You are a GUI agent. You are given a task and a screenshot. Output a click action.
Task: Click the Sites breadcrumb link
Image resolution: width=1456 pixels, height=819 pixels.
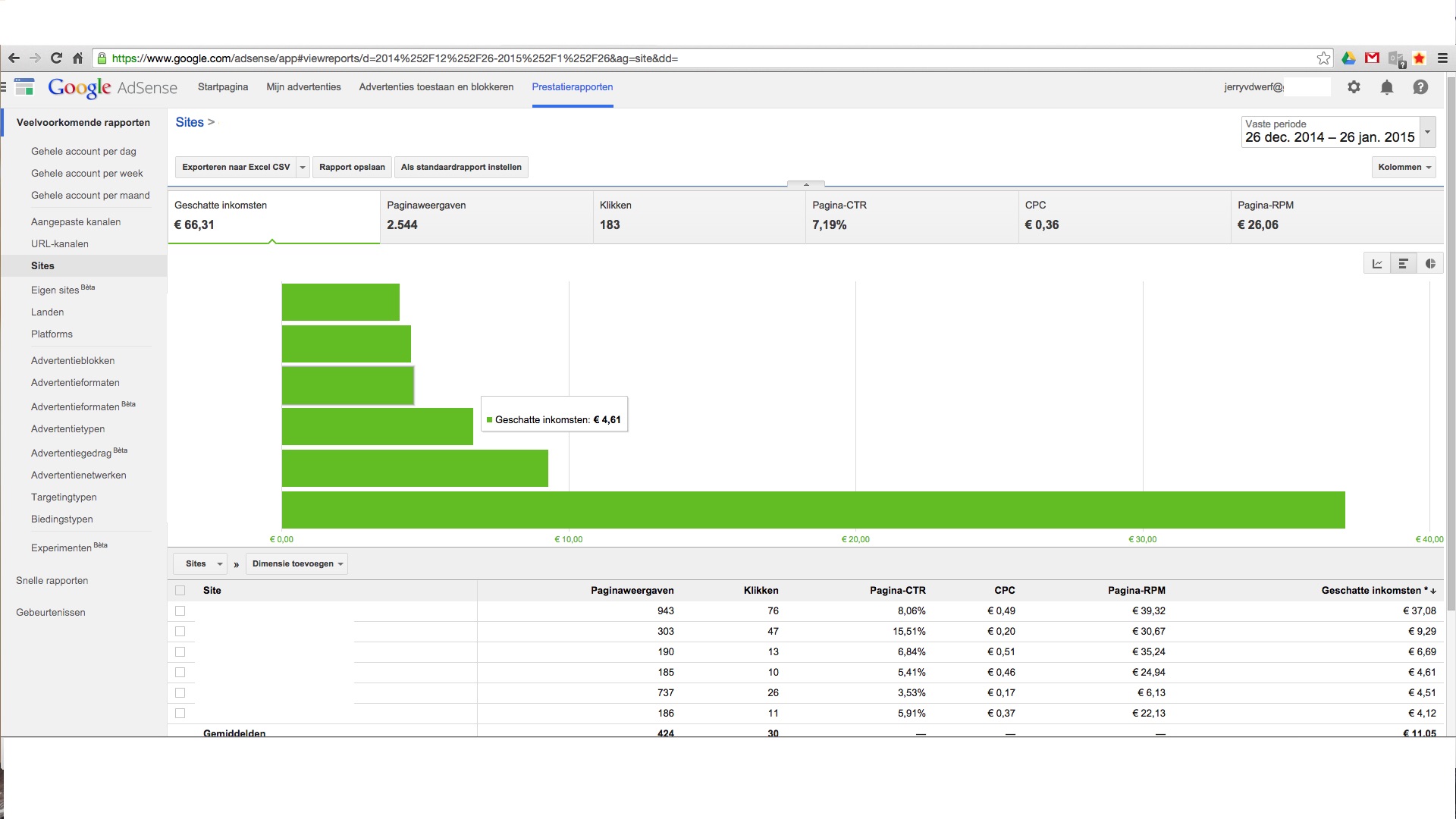[x=190, y=123]
